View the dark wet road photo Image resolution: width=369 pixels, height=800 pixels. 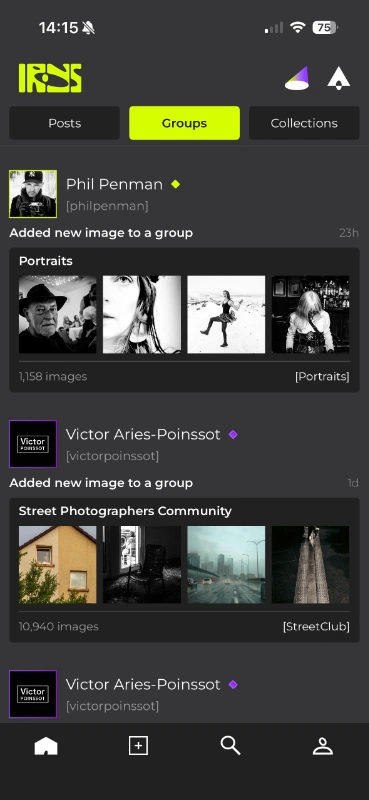pos(310,564)
